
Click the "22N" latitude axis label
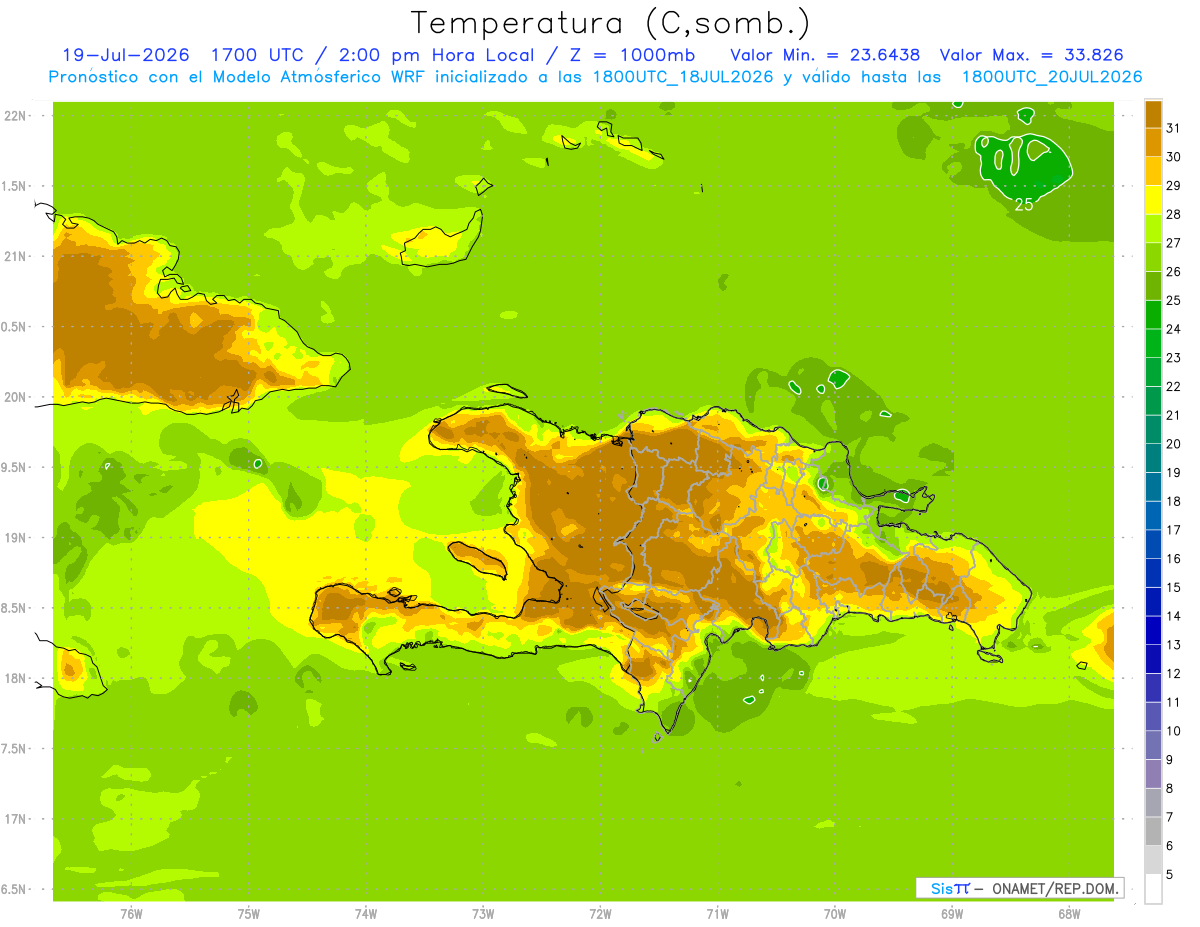(15, 116)
